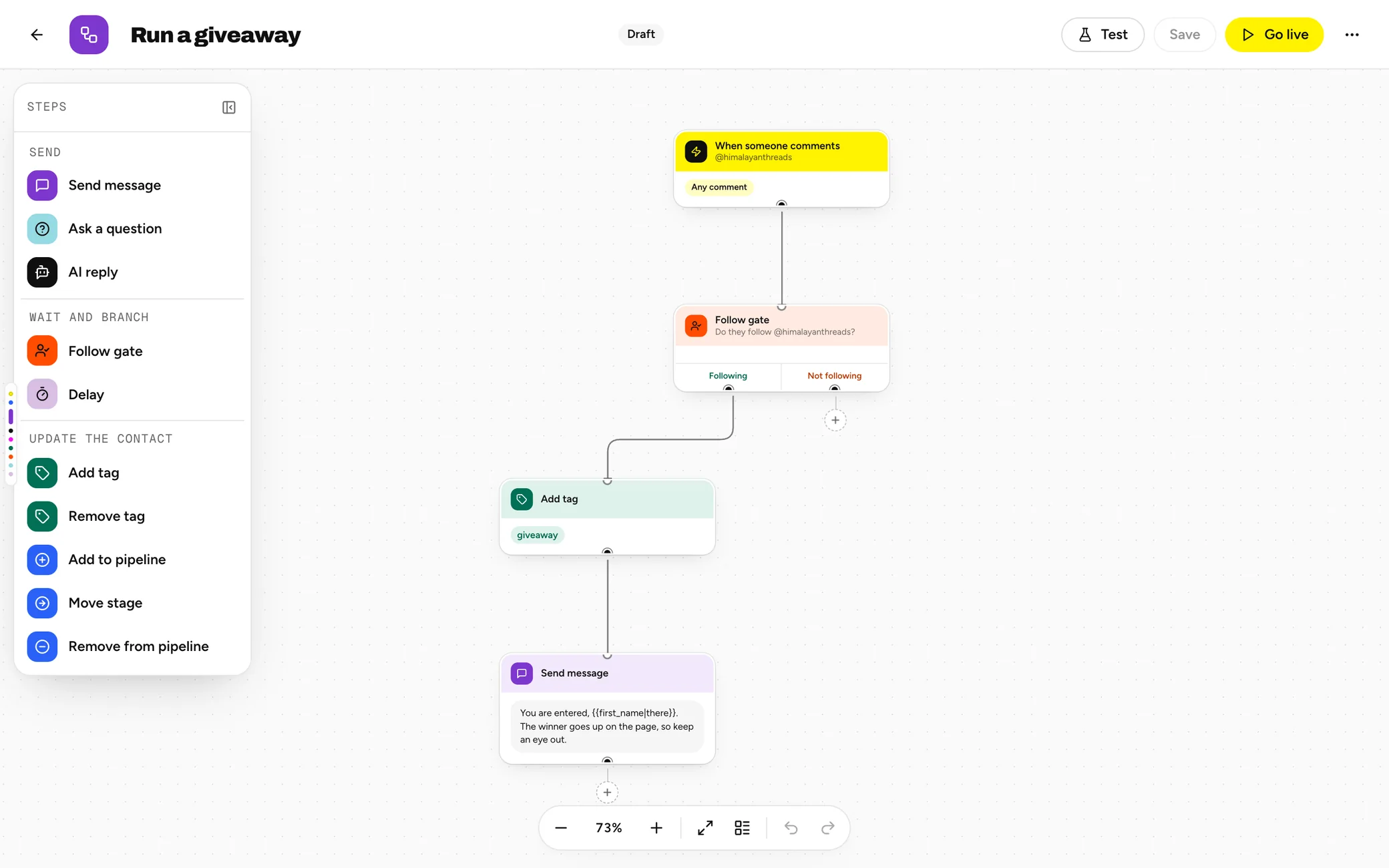Click the Run a giveaway title
This screenshot has width=1389, height=868.
point(216,35)
